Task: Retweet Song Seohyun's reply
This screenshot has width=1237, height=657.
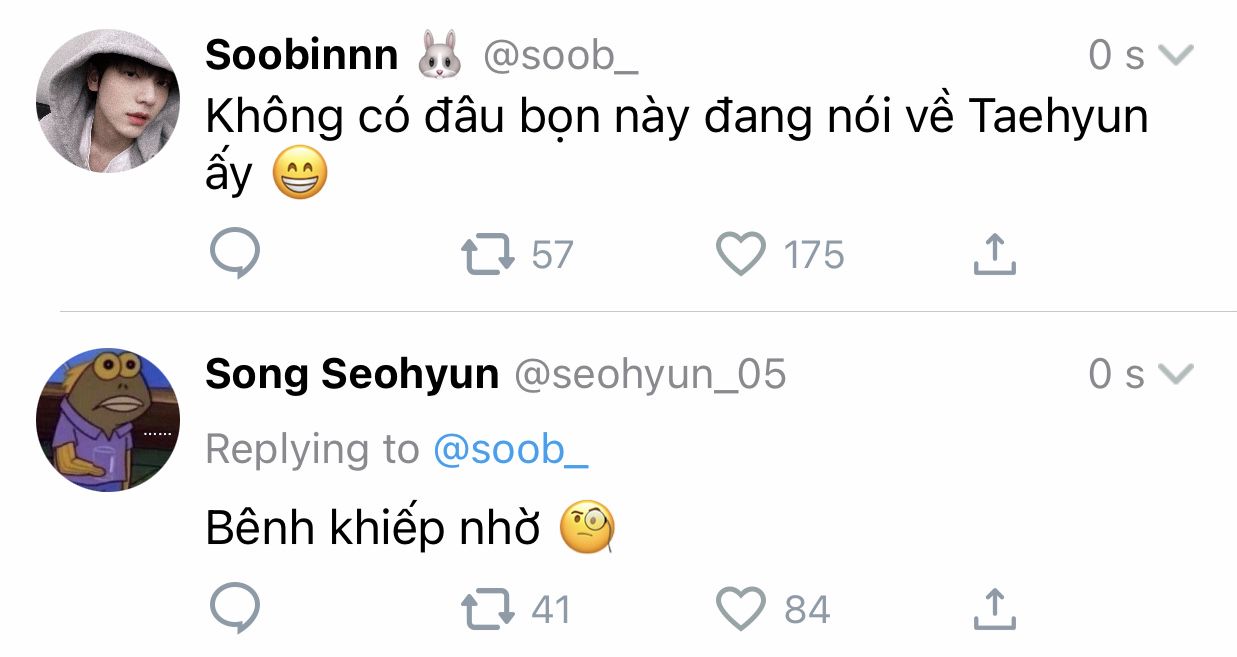Action: [x=488, y=608]
